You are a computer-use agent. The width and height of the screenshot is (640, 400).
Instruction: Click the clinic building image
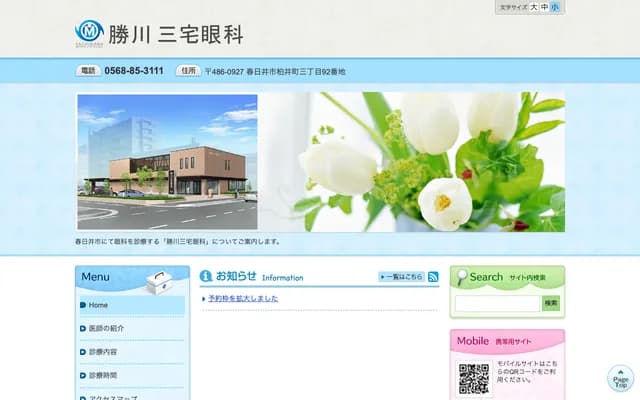167,162
